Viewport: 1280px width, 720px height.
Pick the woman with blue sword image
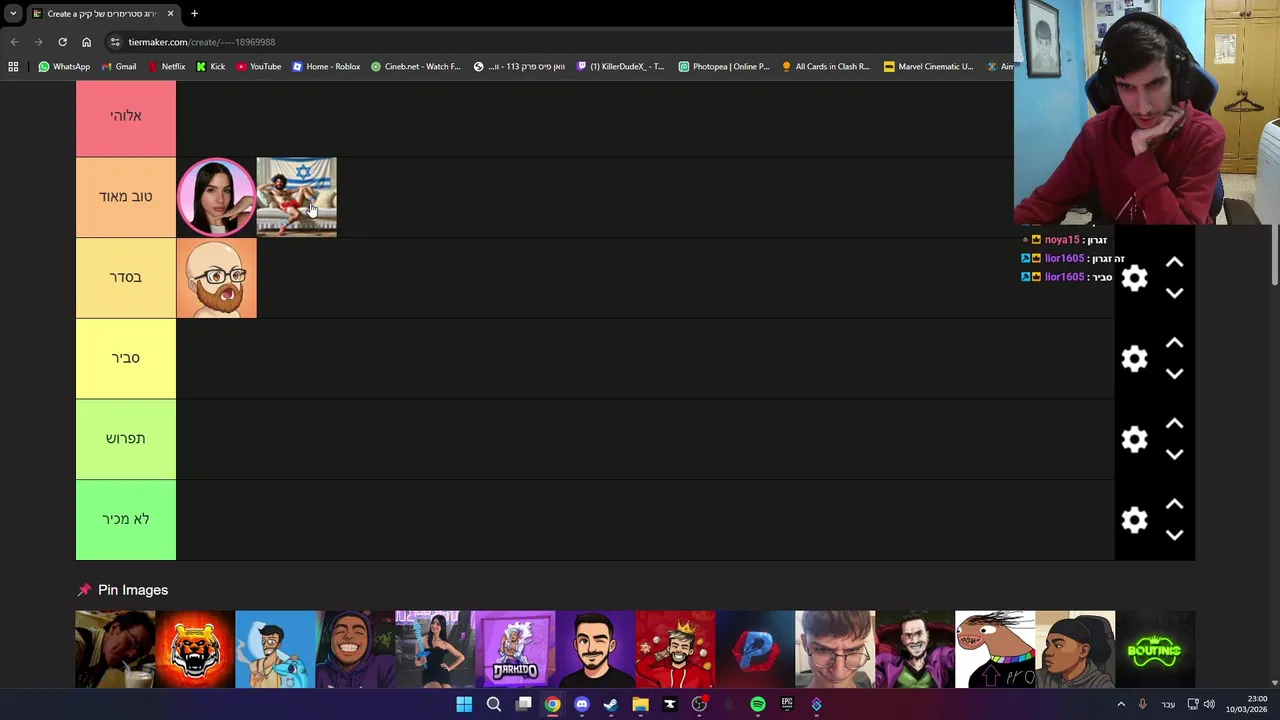pos(435,650)
